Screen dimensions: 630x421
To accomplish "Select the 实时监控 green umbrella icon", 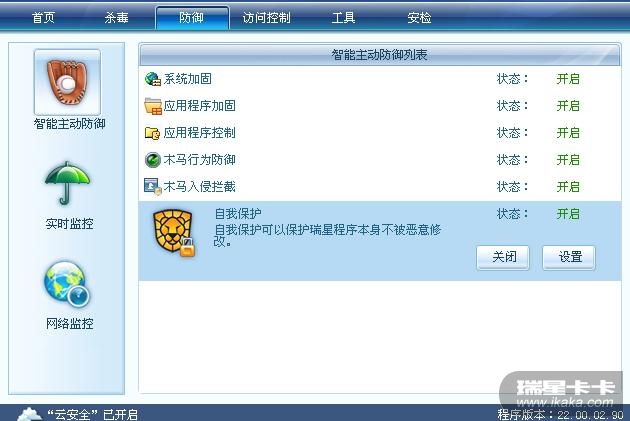I will click(67, 183).
